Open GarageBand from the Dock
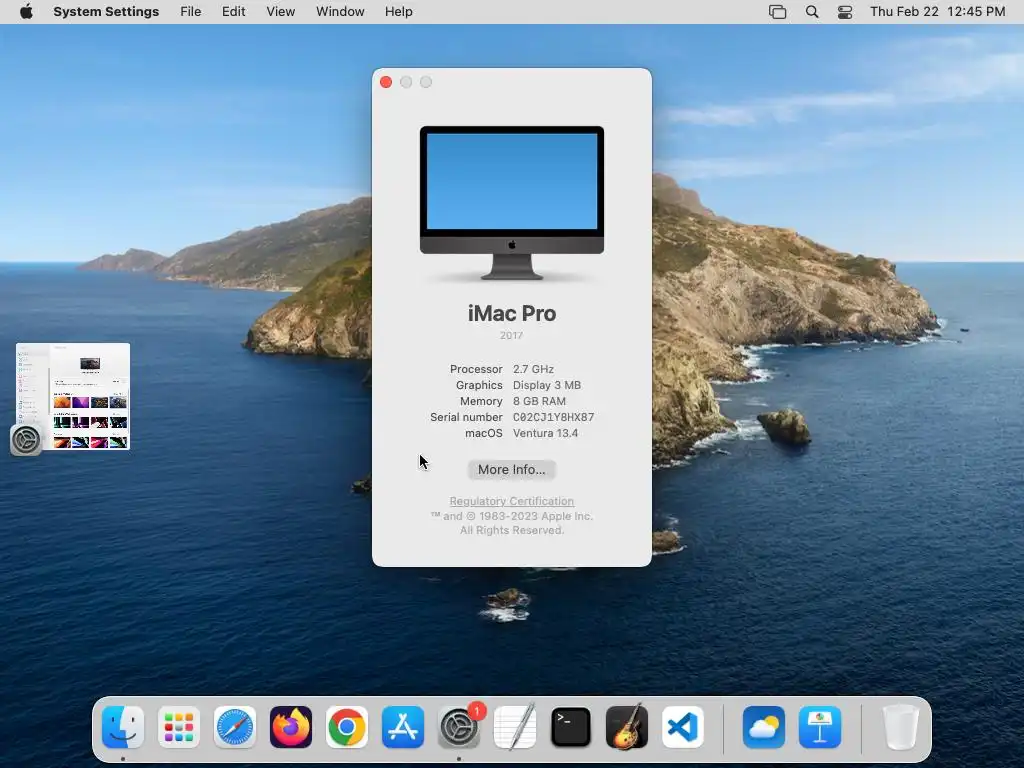 coord(627,727)
